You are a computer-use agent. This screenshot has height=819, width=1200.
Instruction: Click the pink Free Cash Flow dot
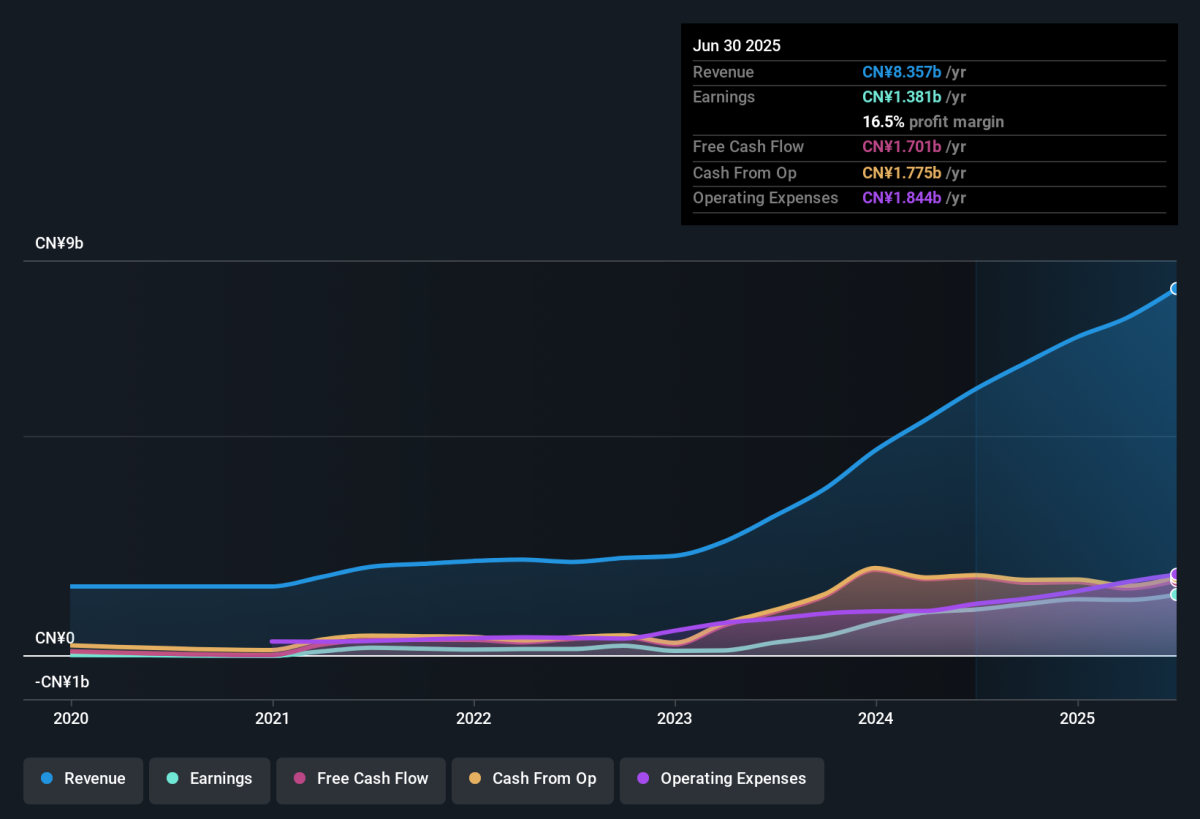300,779
